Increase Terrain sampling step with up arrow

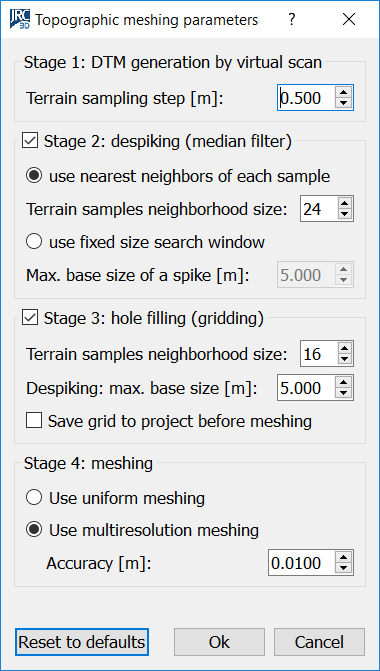point(343,93)
